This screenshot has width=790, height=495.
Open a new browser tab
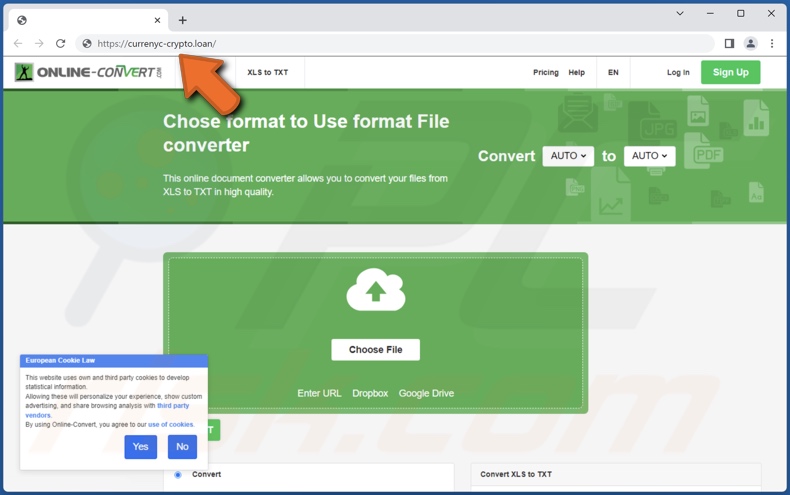tap(182, 20)
